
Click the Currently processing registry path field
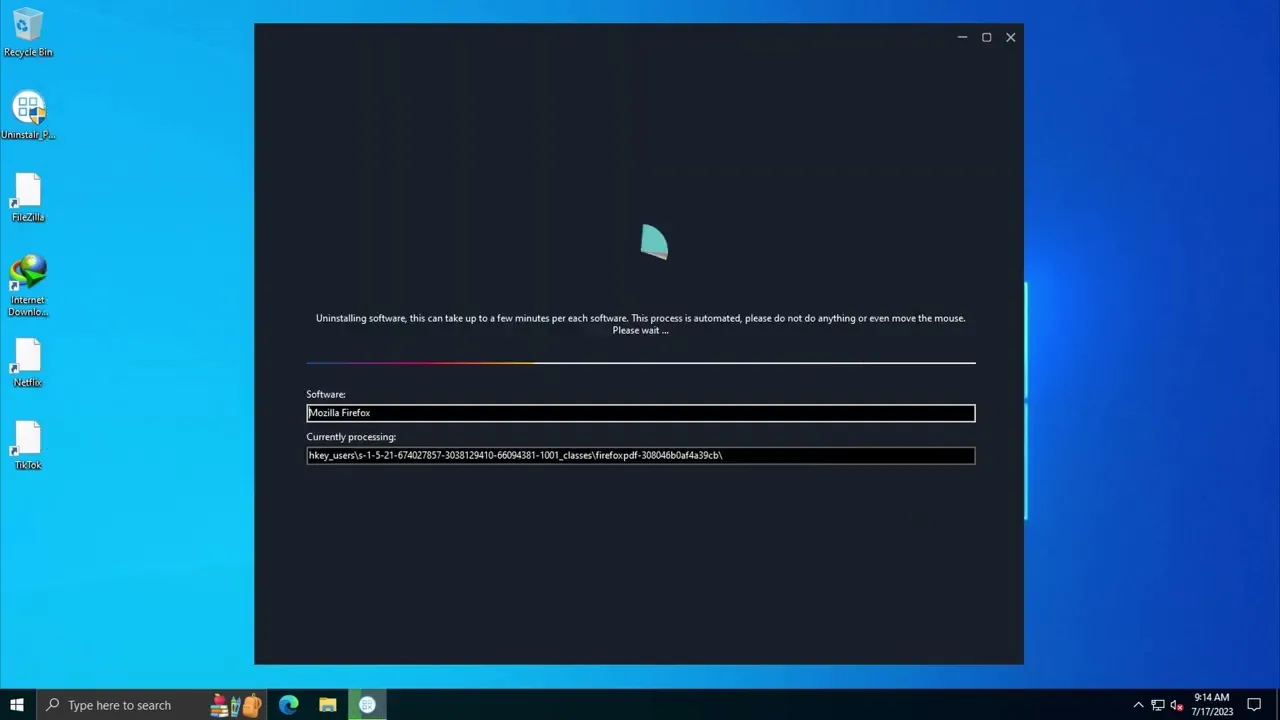(641, 456)
